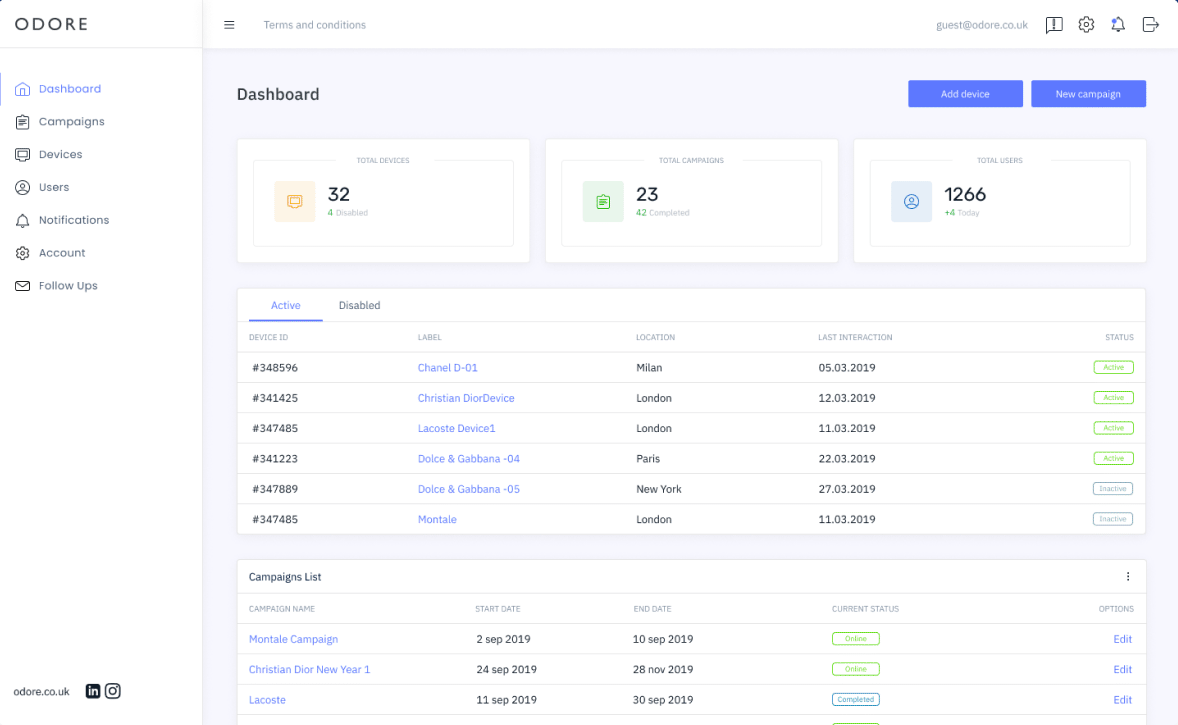The image size is (1178, 725).
Task: Click the Milan location cell
Action: click(649, 368)
